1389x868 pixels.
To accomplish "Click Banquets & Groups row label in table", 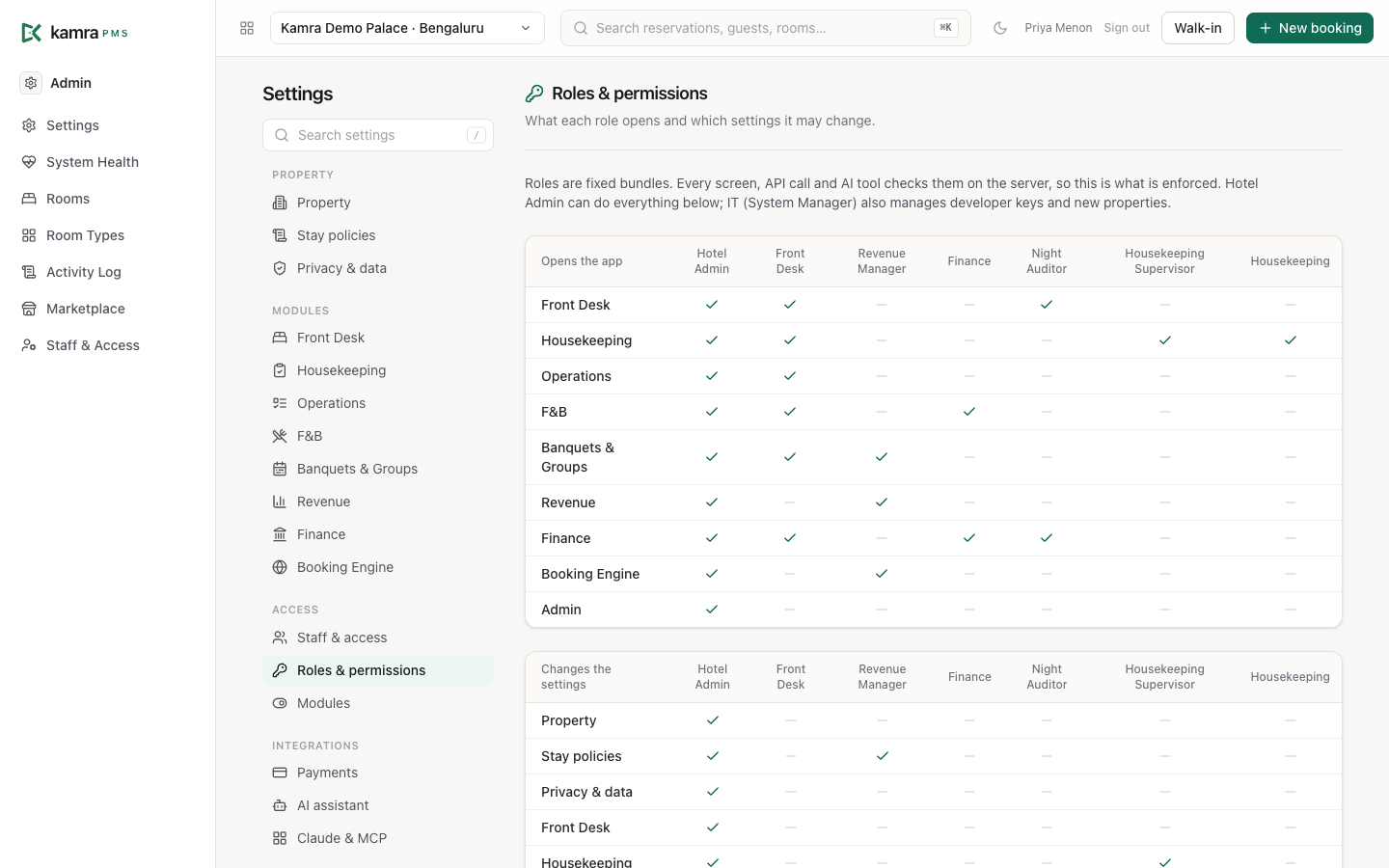I will click(x=578, y=457).
